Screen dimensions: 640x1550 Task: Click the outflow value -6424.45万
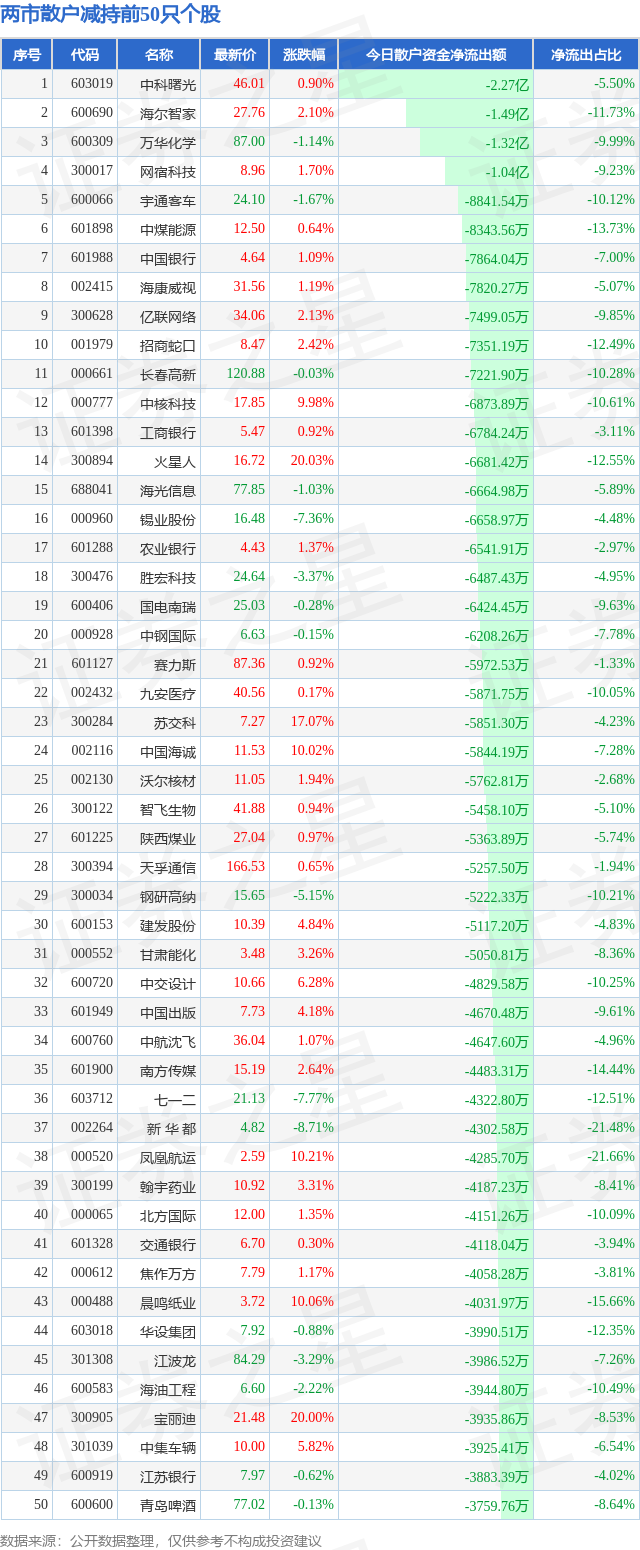[x=497, y=606]
